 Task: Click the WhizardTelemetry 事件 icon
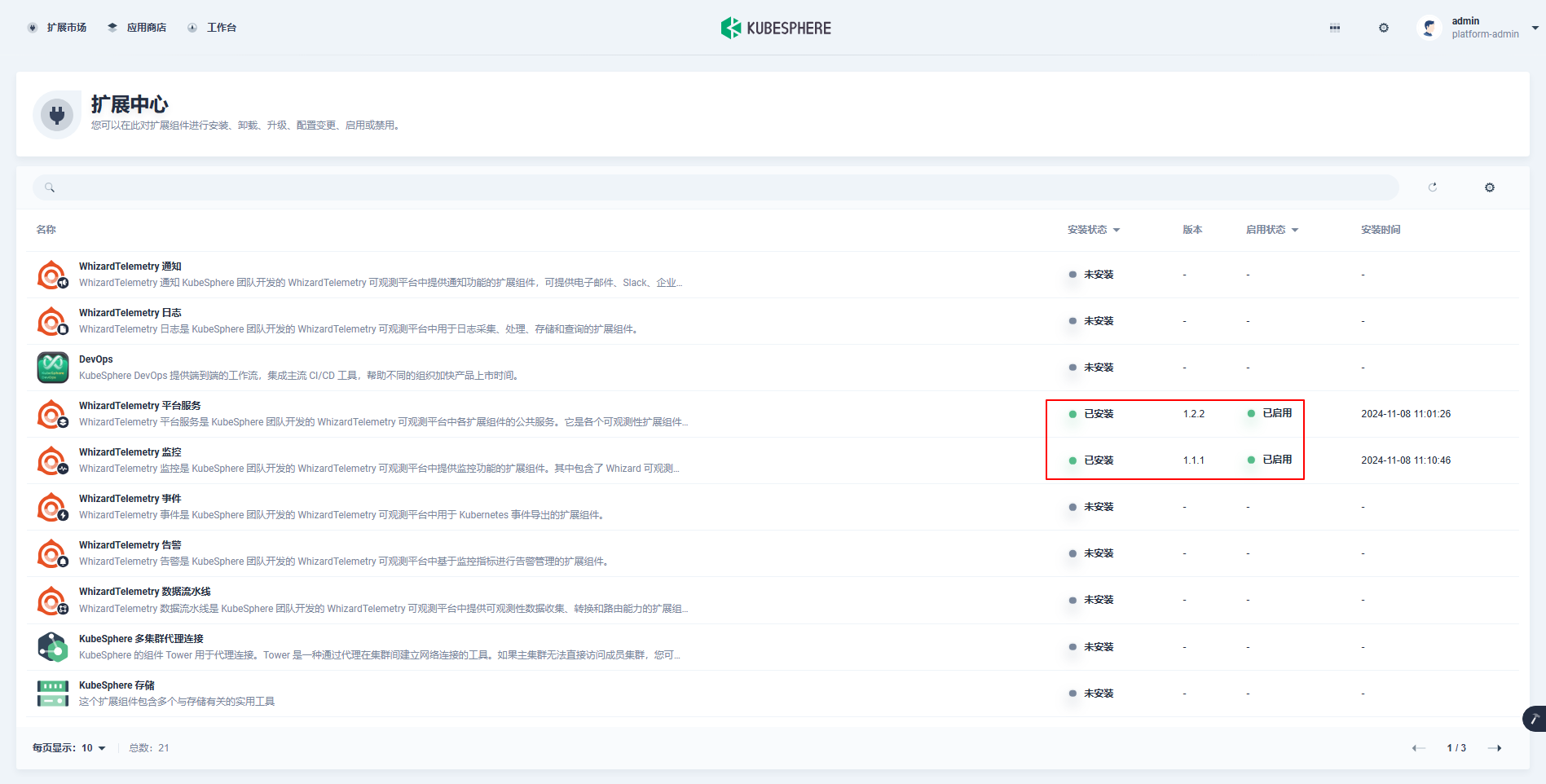click(x=53, y=507)
